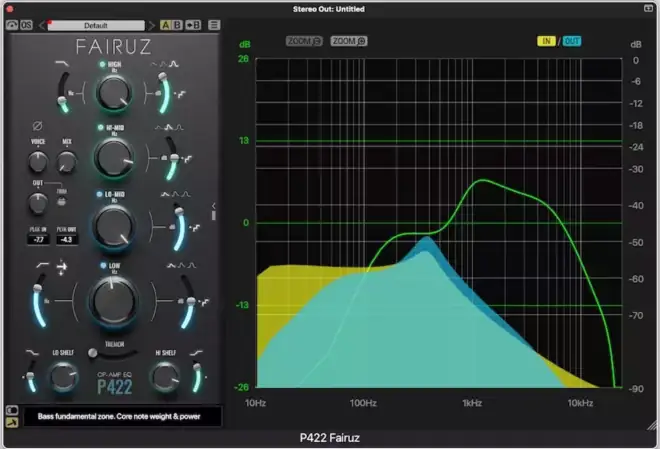The width and height of the screenshot is (660, 449).
Task: Go to the next preset with the right arrow
Action: coord(151,25)
